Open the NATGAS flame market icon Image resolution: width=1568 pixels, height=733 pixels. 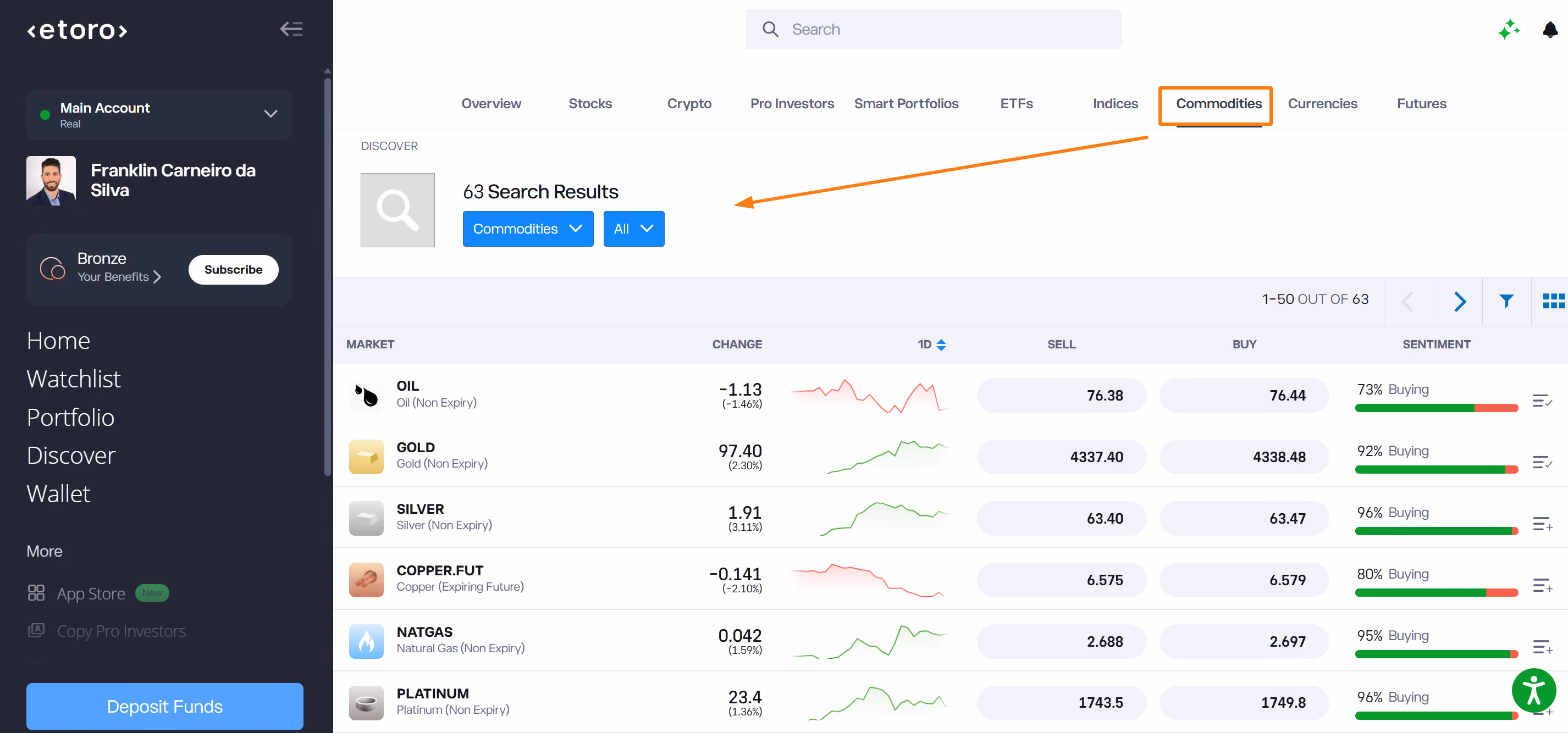(x=366, y=641)
